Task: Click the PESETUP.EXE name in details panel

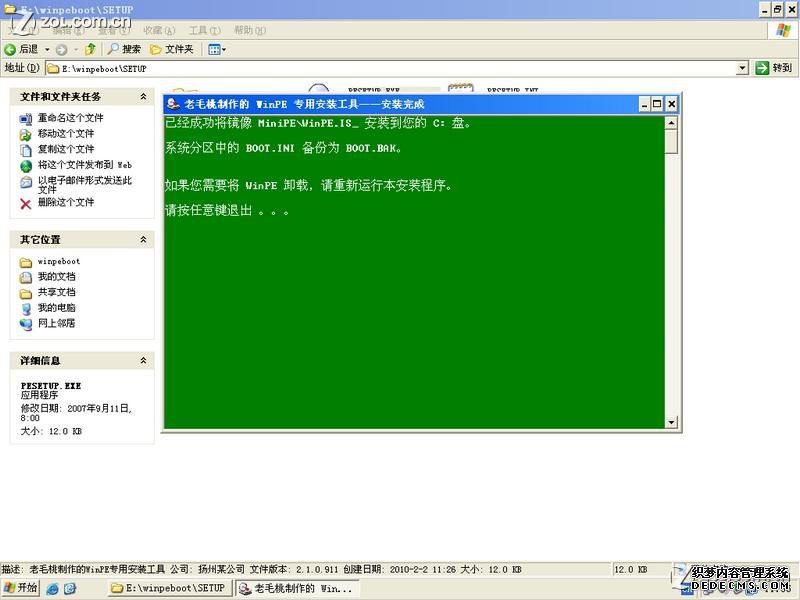Action: click(x=51, y=386)
